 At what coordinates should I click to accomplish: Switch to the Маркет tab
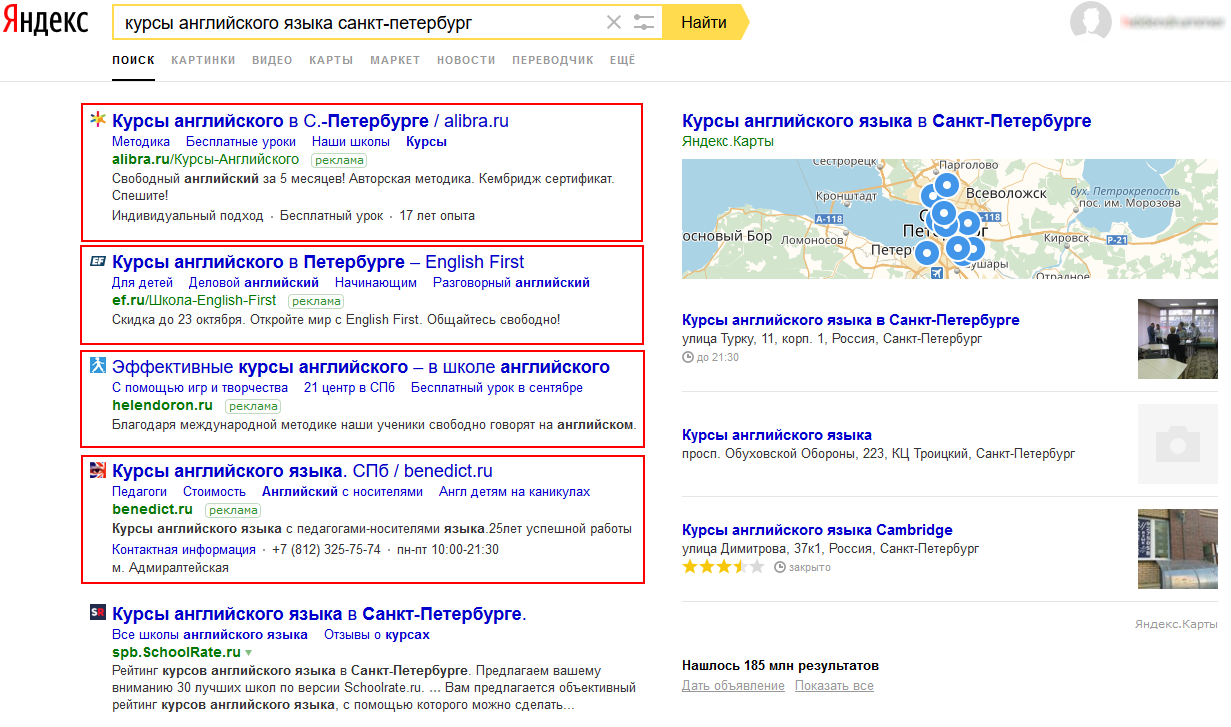click(x=395, y=60)
